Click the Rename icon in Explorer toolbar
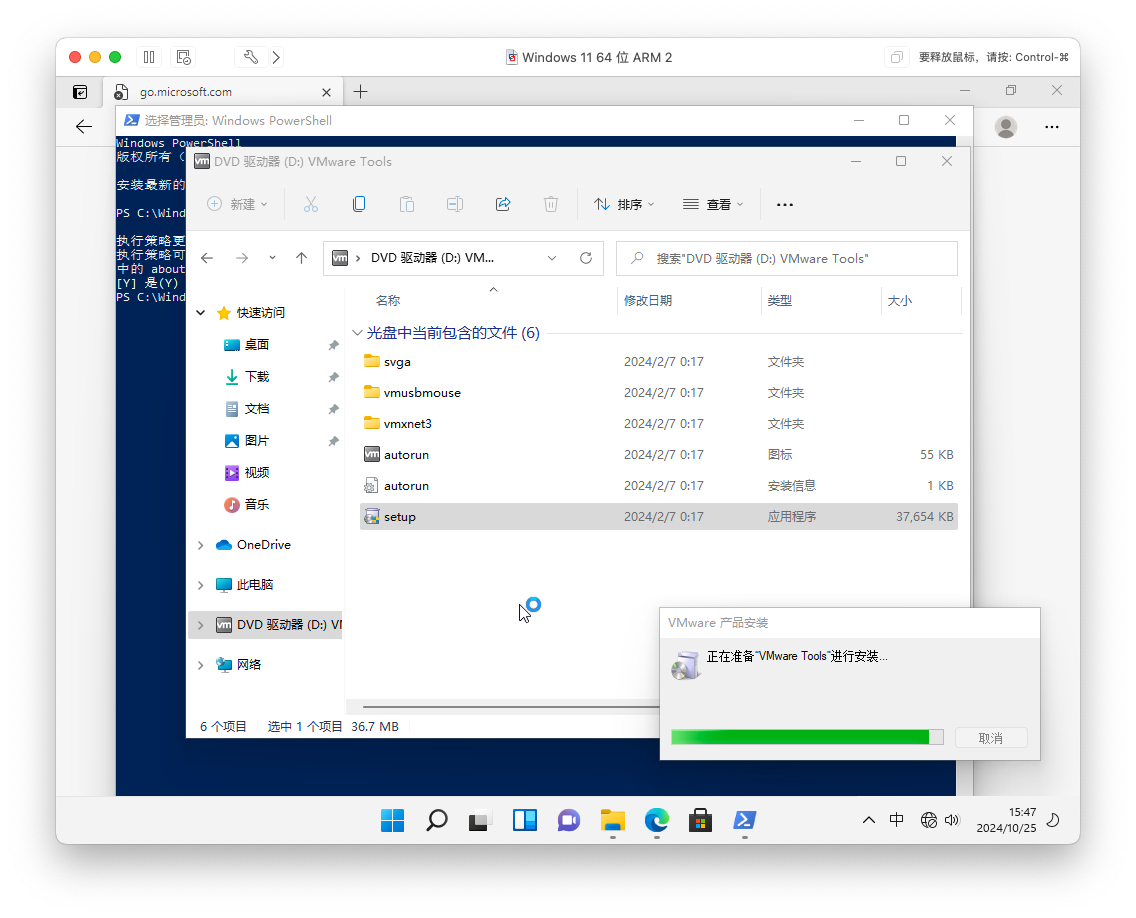This screenshot has height=918, width=1136. [x=455, y=204]
